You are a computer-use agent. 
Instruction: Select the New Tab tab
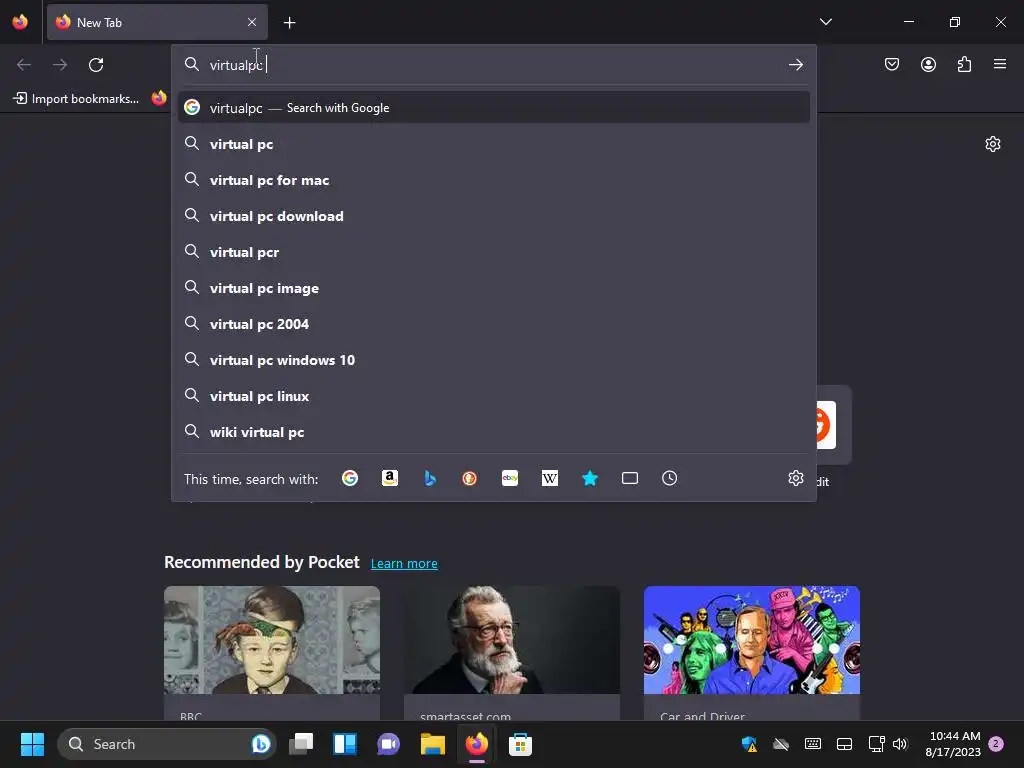[157, 22]
